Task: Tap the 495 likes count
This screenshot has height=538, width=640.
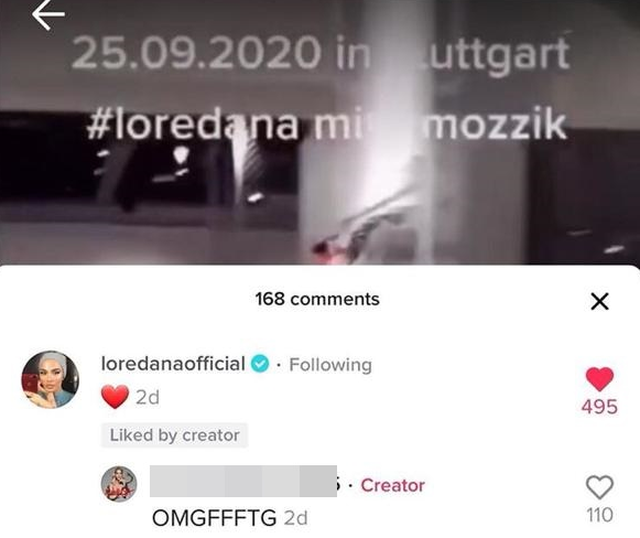Action: 600,407
